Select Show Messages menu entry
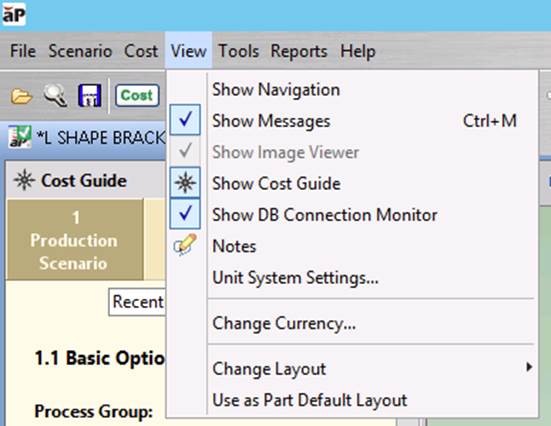The height and width of the screenshot is (426, 551). pyautogui.click(x=352, y=120)
